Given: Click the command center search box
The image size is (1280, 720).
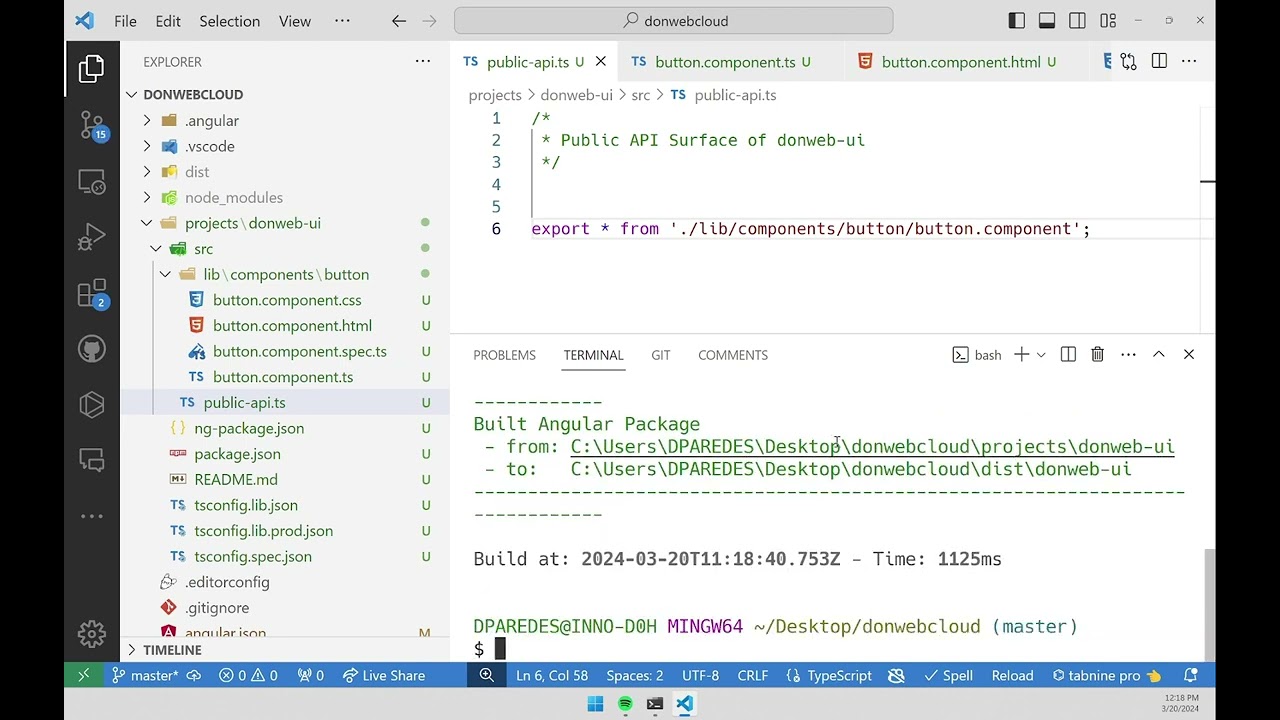Looking at the screenshot, I should (673, 21).
